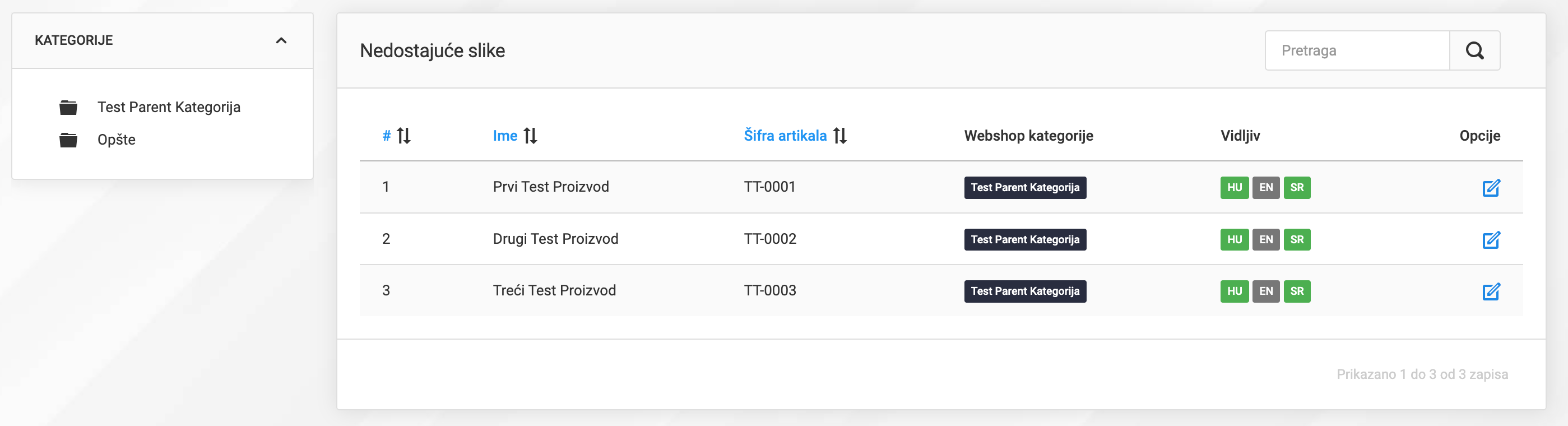Sort by # column arrows

coord(403,136)
